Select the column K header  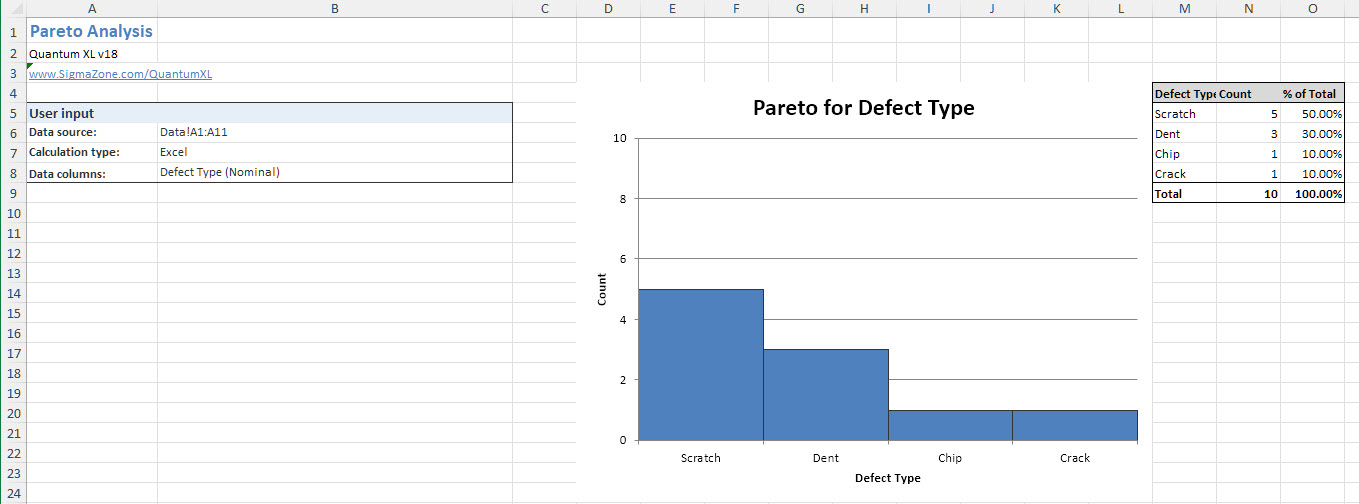point(1056,9)
